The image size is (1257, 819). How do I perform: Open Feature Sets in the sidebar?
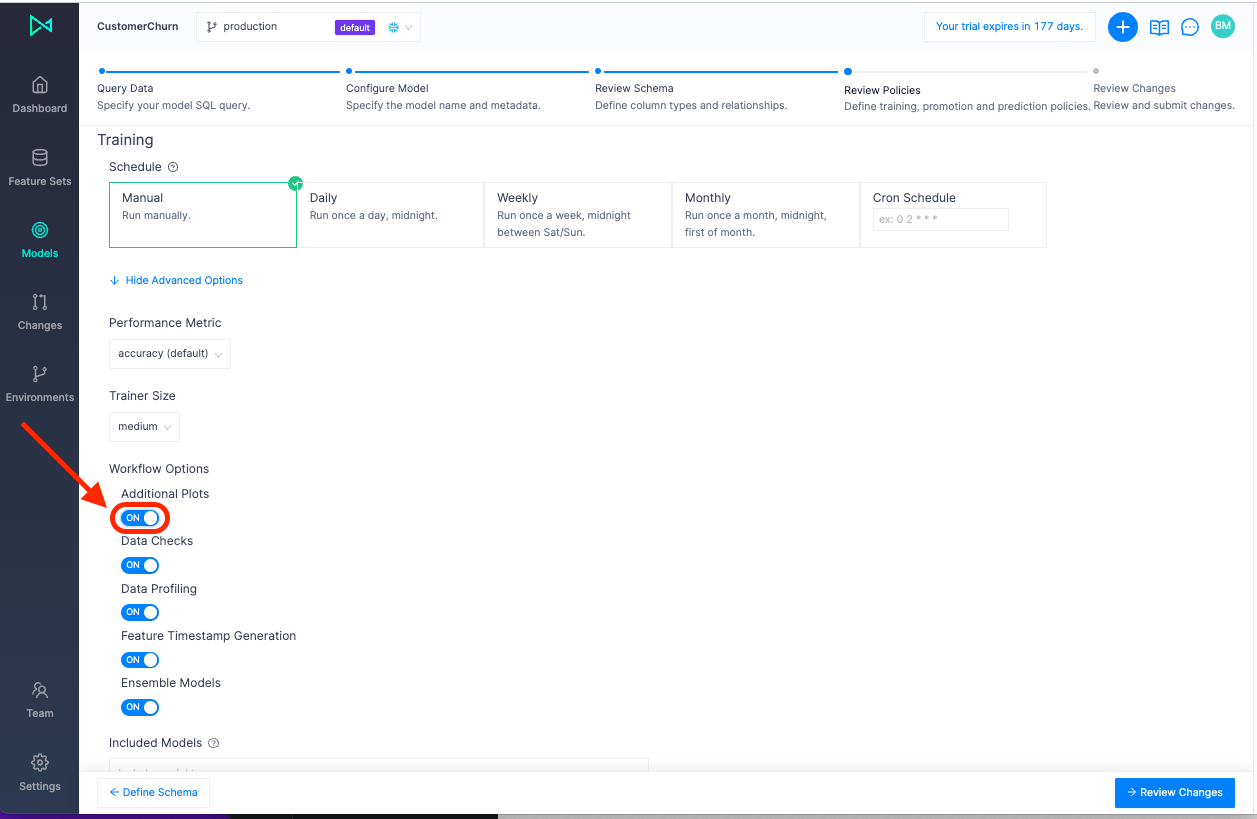[x=39, y=167]
